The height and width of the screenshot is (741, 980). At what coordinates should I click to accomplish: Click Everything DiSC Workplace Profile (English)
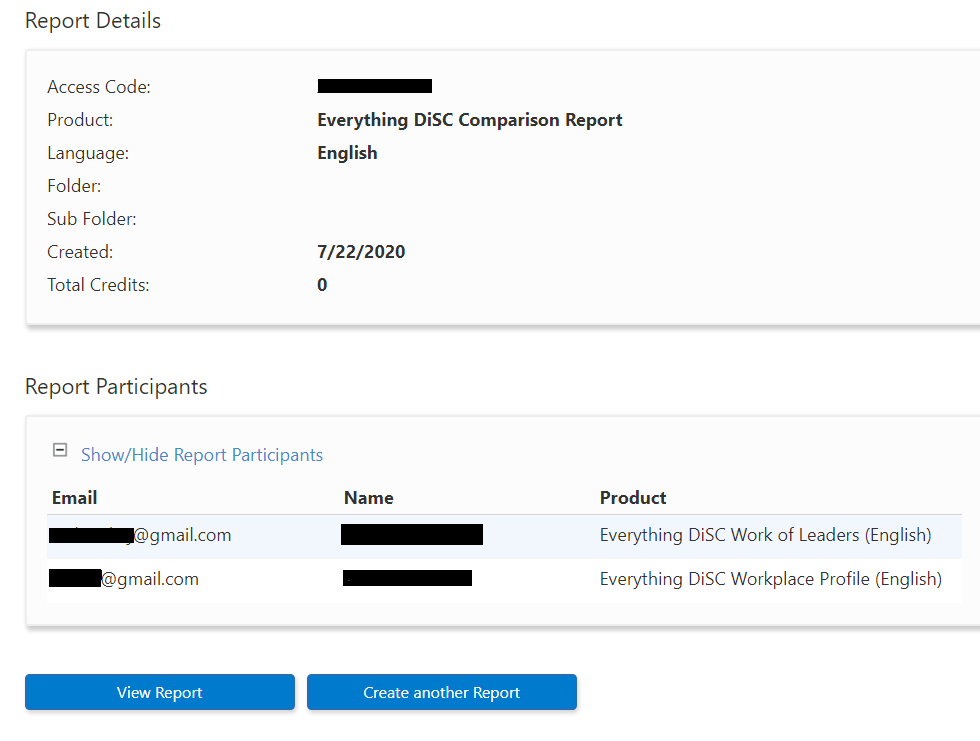[x=771, y=579]
